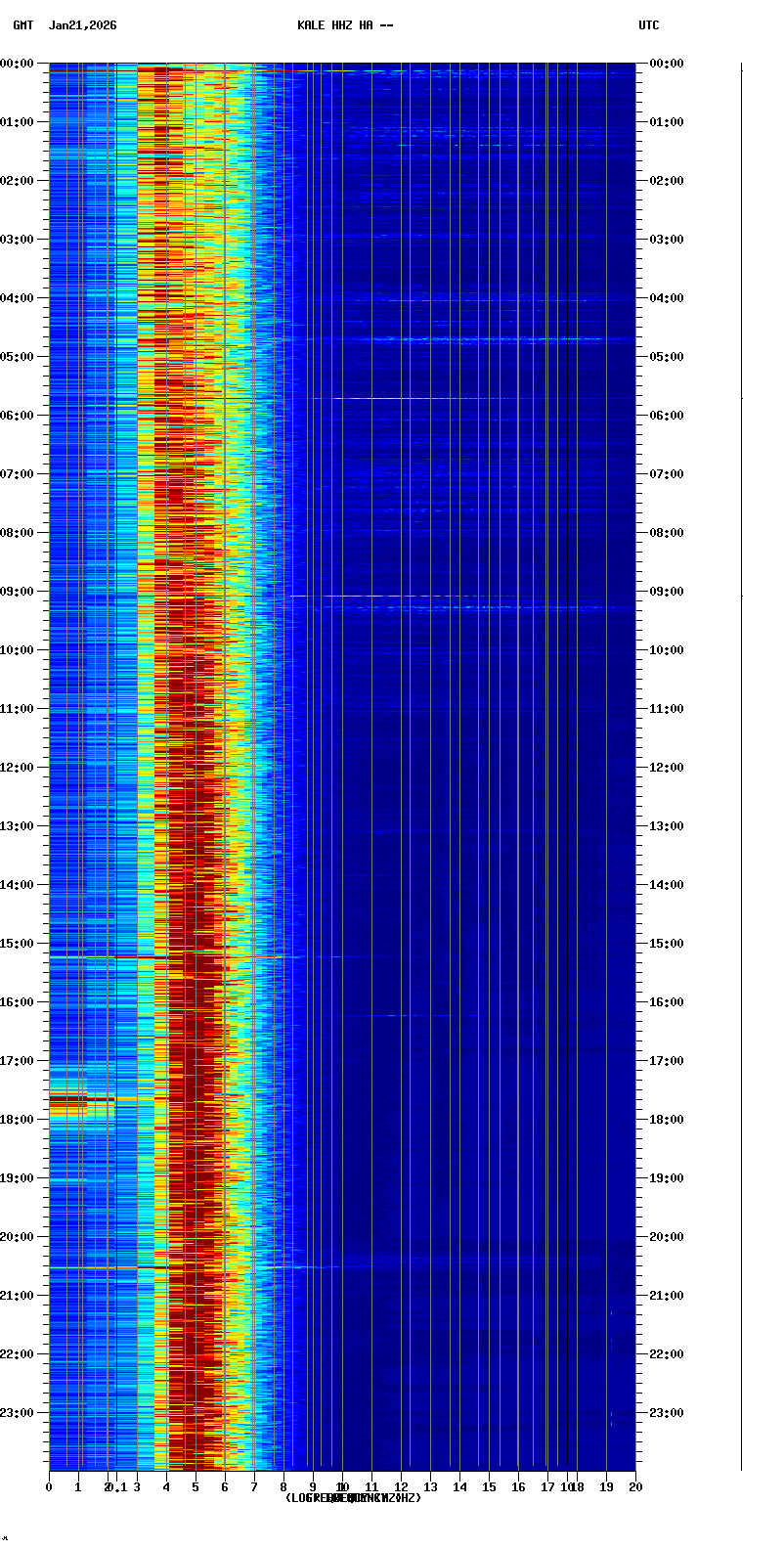Click the UTC label at top right

(649, 25)
